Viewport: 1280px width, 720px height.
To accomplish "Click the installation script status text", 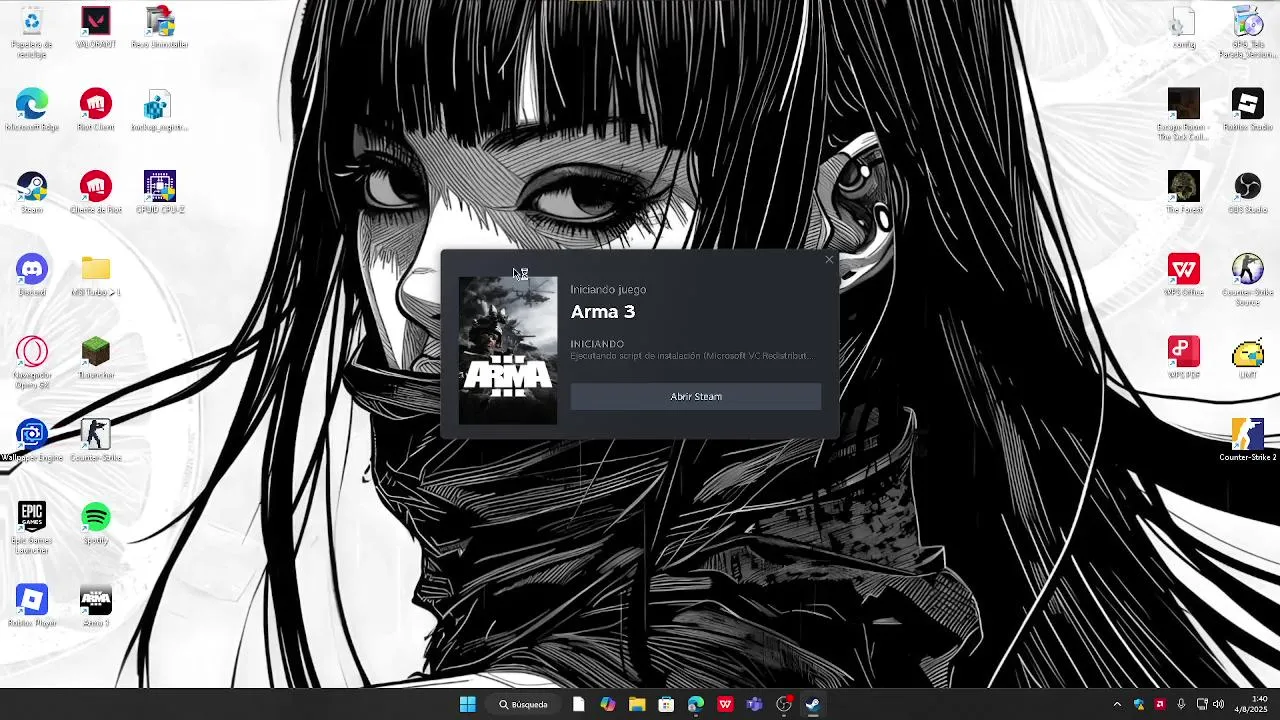I will (x=691, y=356).
